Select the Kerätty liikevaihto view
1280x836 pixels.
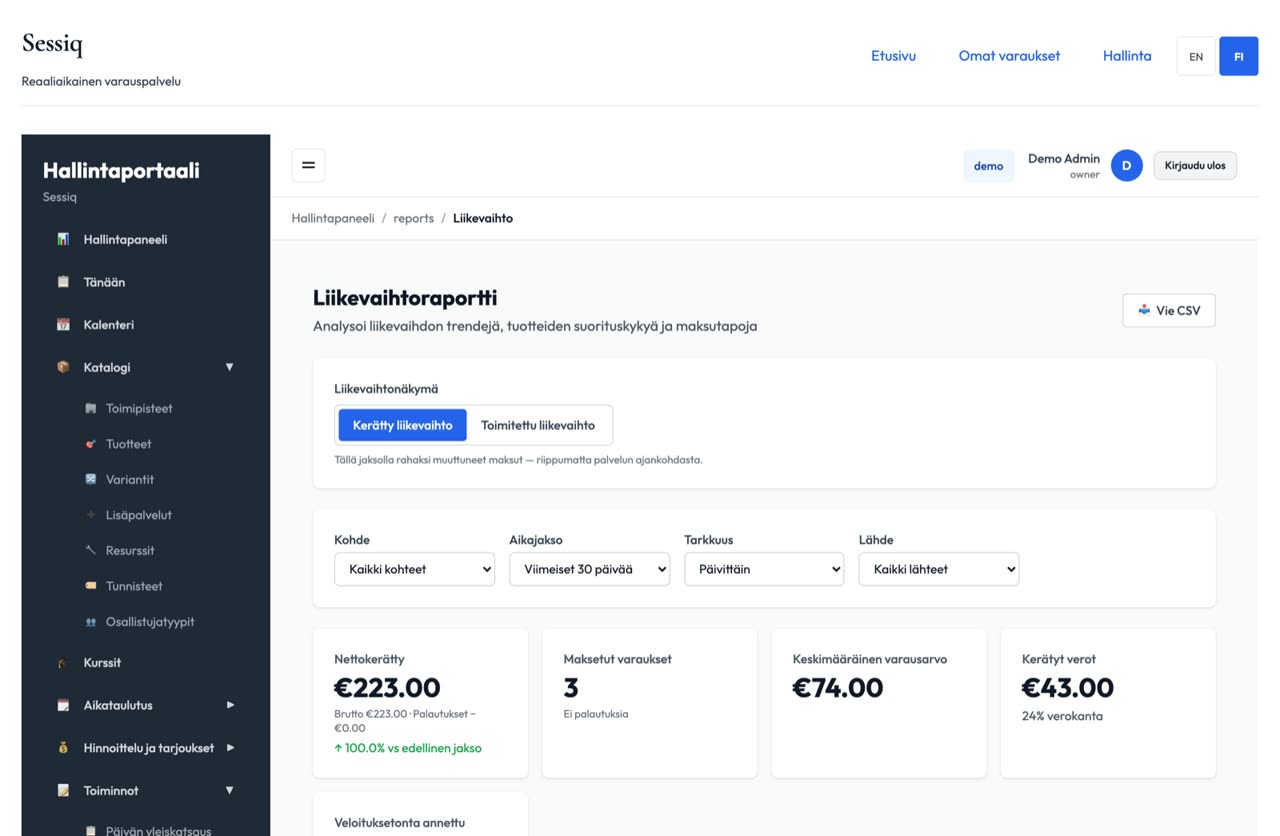(403, 425)
